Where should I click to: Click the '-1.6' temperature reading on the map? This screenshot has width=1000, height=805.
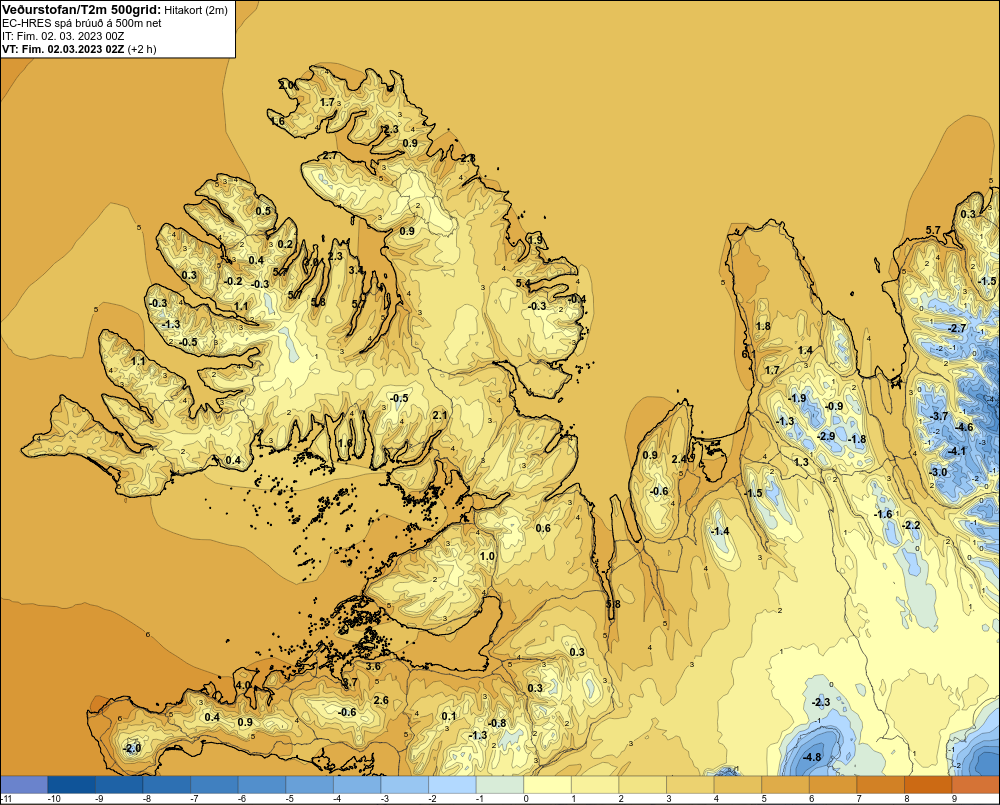click(x=883, y=514)
